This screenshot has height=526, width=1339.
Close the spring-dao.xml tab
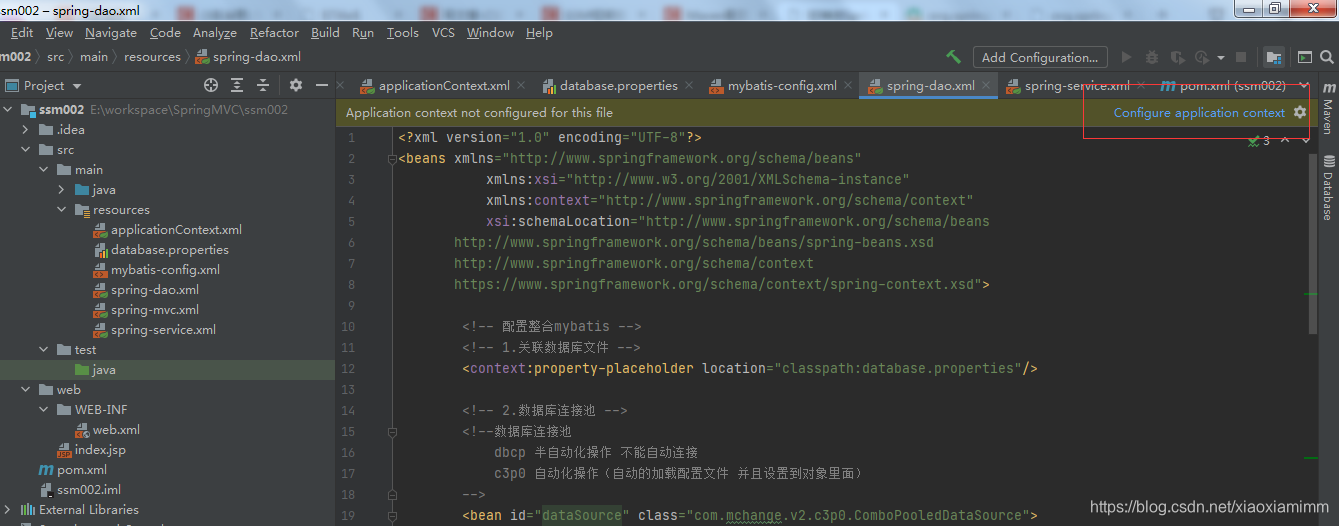point(986,86)
